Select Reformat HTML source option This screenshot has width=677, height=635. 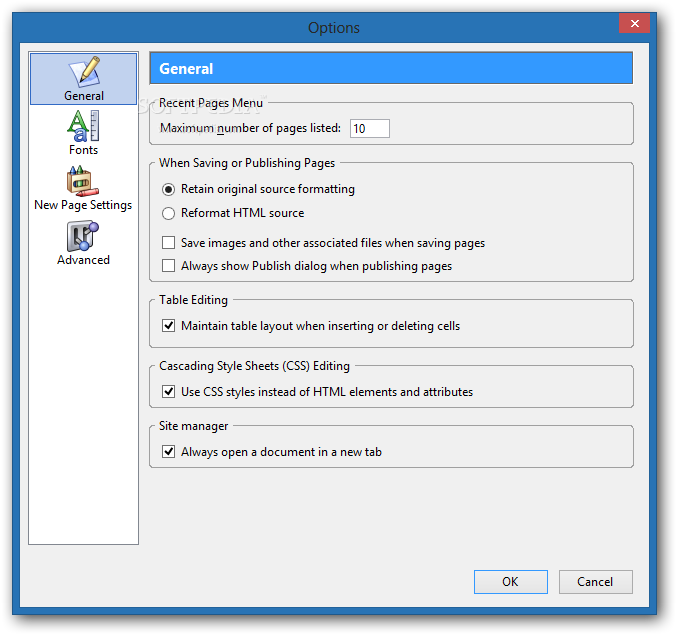168,213
